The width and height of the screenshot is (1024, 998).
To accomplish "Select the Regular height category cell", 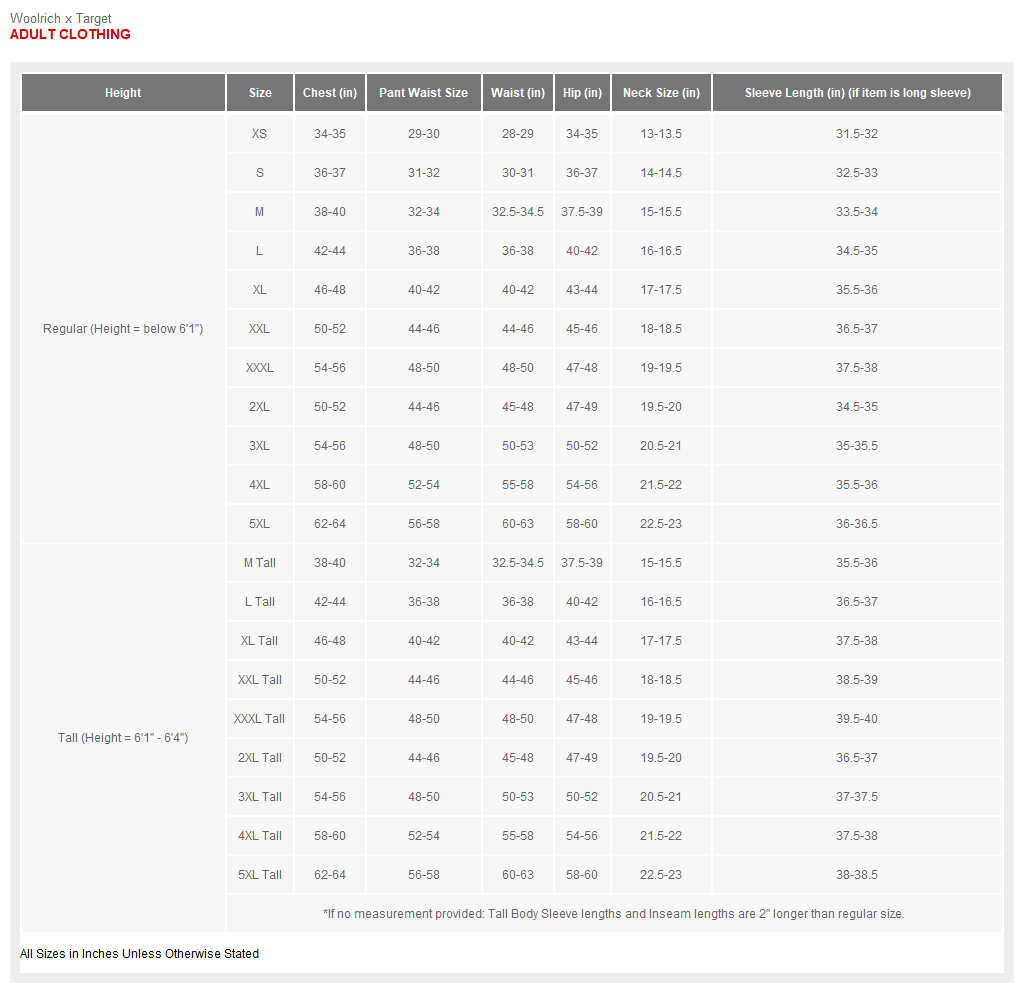I will pos(123,329).
